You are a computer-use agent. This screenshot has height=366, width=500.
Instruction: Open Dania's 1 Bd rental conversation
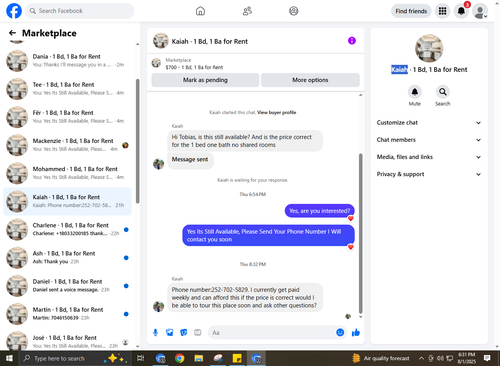click(67, 60)
